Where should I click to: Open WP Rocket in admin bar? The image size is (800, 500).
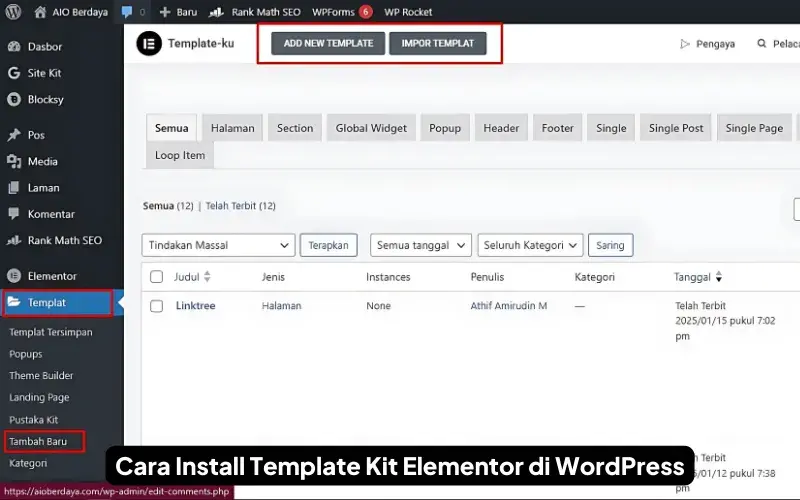(x=408, y=12)
